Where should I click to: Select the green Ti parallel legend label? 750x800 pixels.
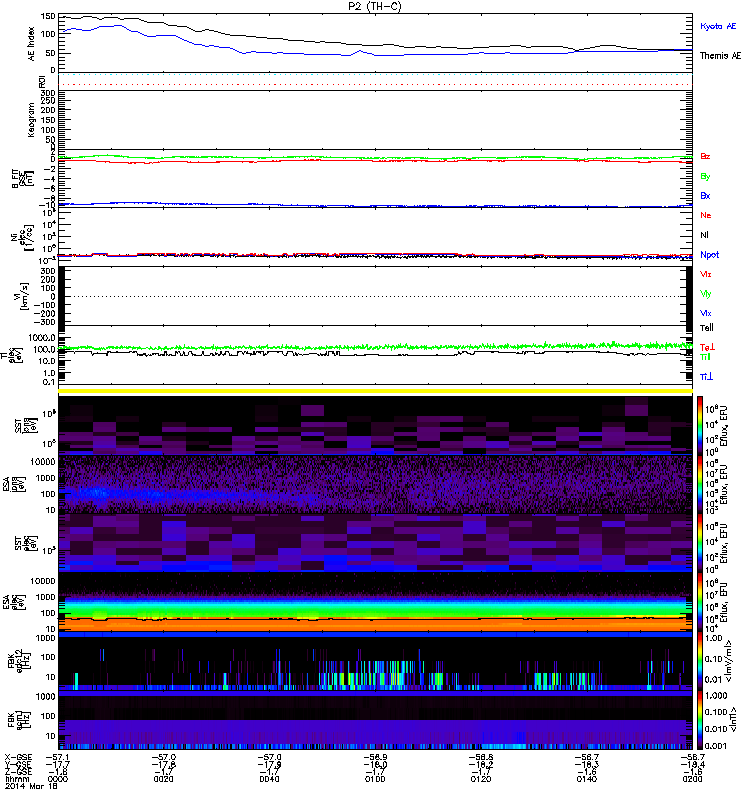click(705, 357)
